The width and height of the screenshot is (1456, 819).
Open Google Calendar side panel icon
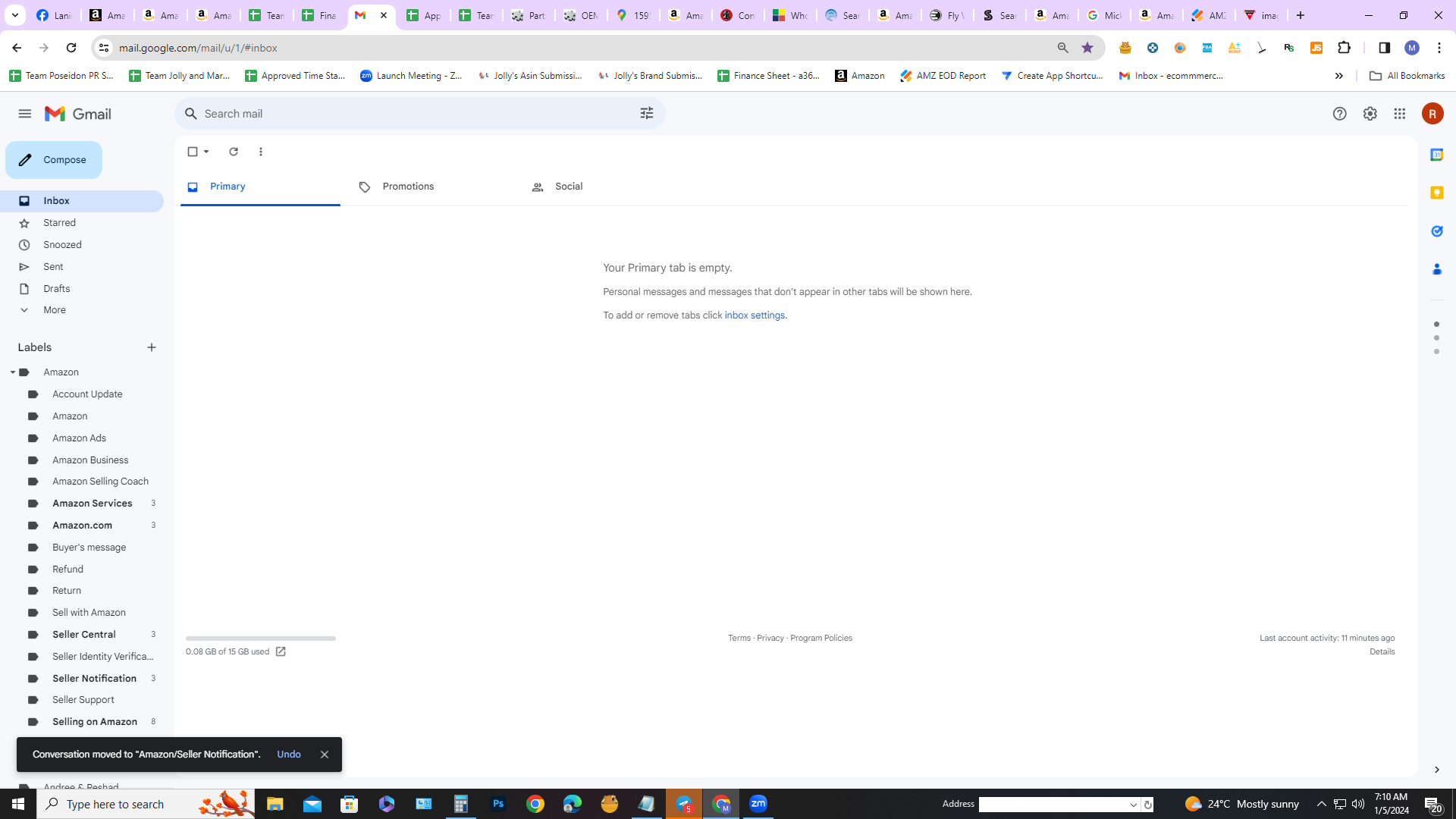point(1436,155)
